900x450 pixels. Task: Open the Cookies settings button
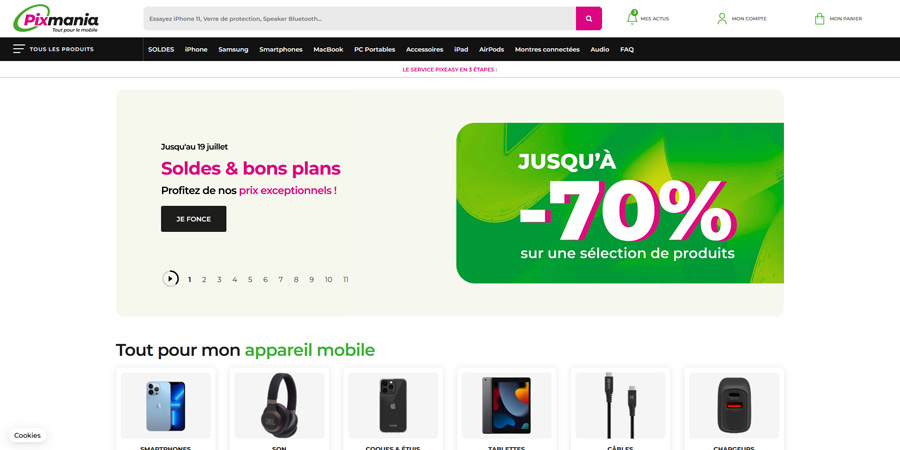coord(28,435)
